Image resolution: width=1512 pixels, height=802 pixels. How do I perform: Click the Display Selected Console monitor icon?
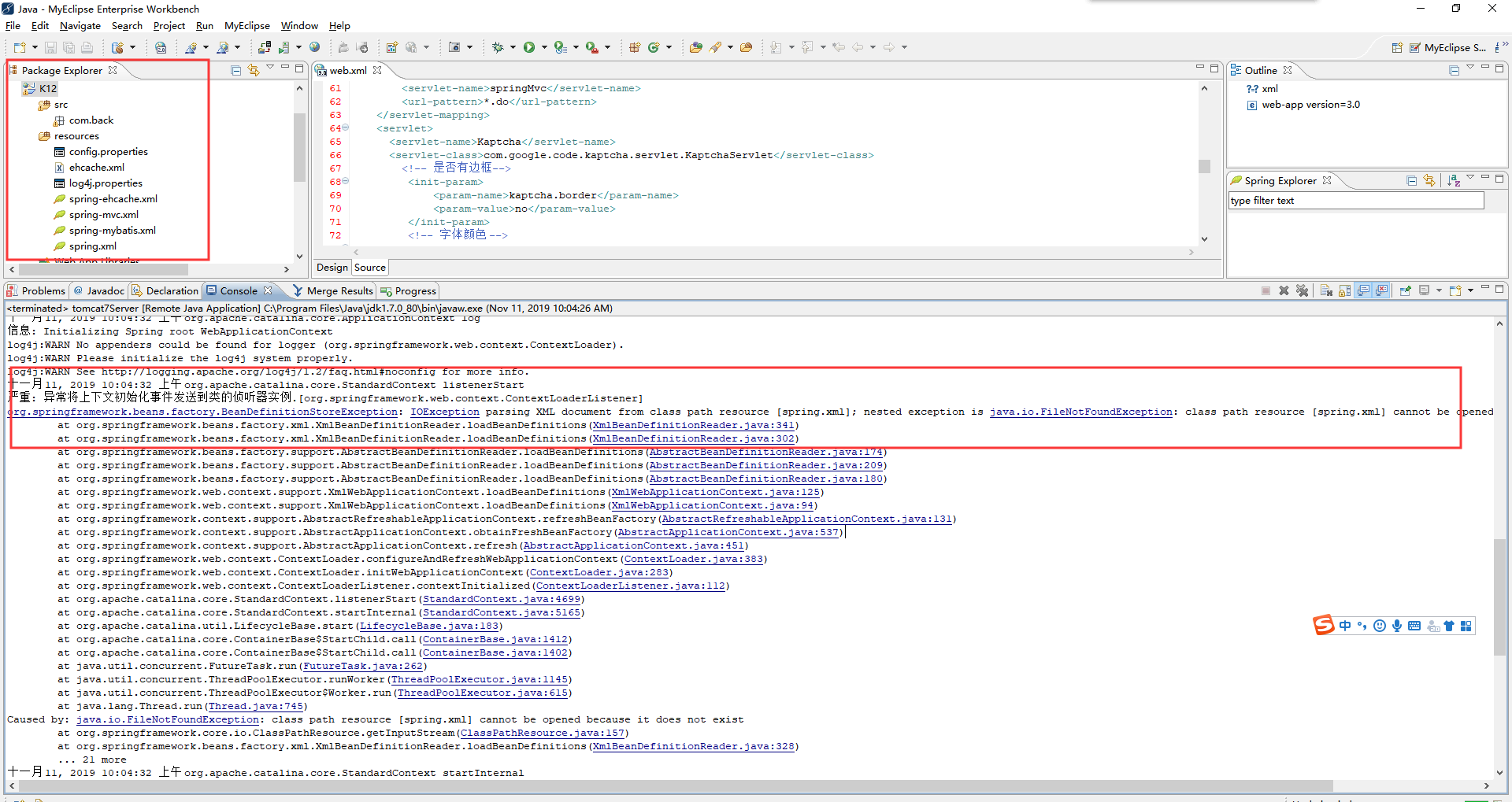1424,290
